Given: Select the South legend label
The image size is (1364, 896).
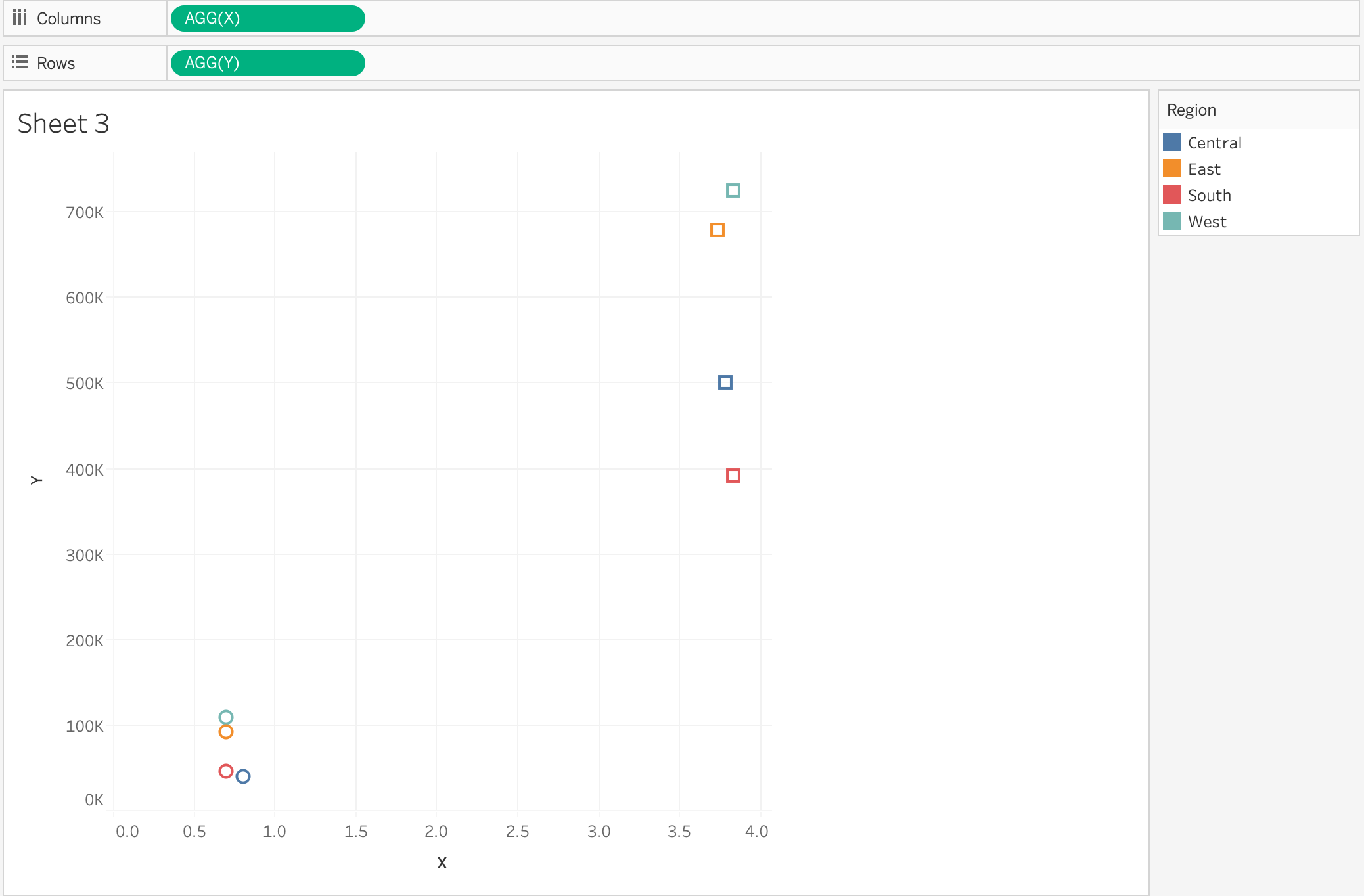Looking at the screenshot, I should click(1209, 195).
